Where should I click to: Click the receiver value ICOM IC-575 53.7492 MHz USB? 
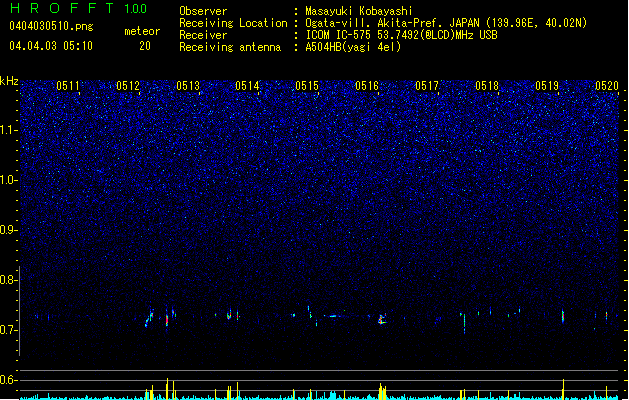tap(401, 35)
